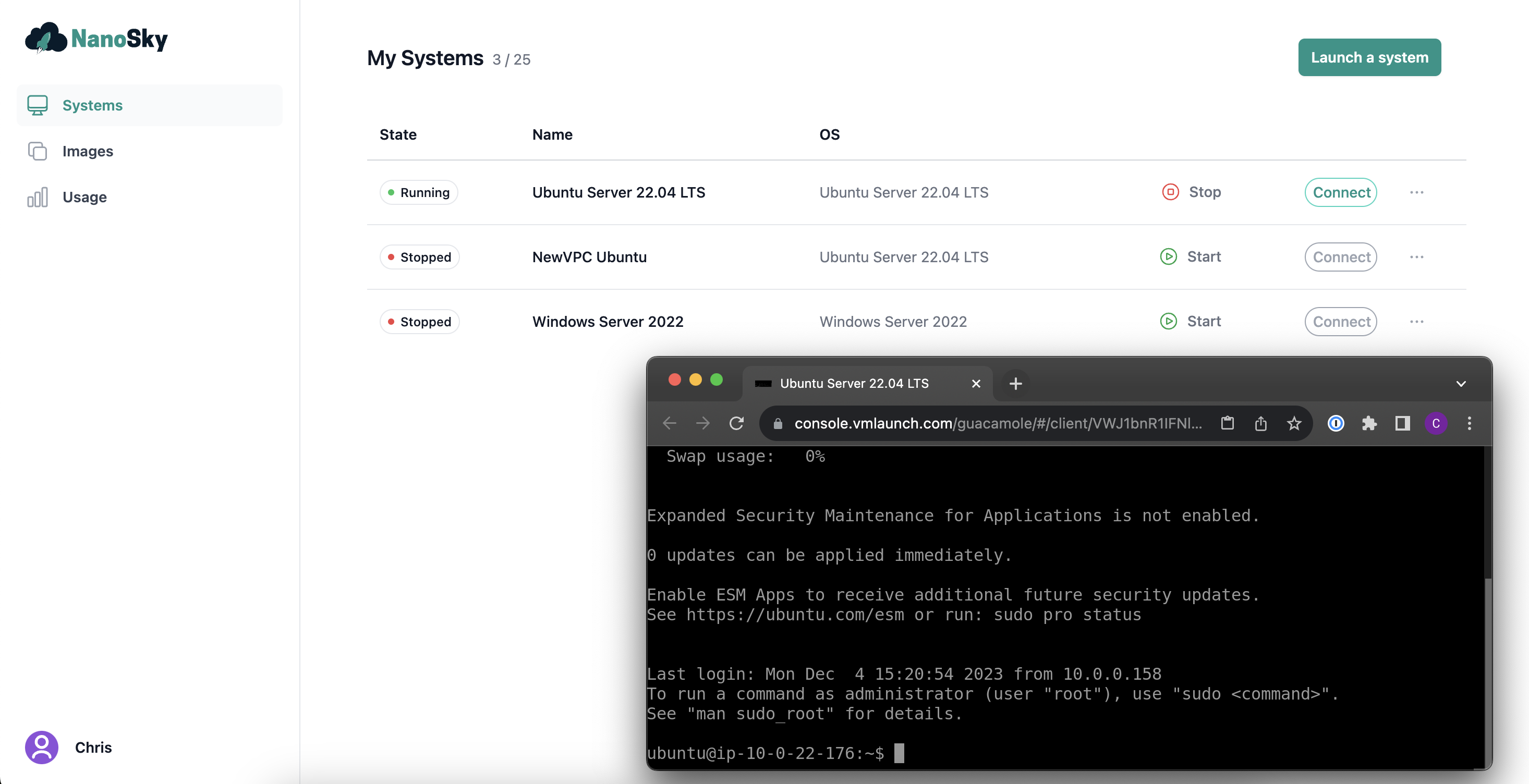The width and height of the screenshot is (1529, 784).
Task: Reload the console page
Action: [x=737, y=423]
